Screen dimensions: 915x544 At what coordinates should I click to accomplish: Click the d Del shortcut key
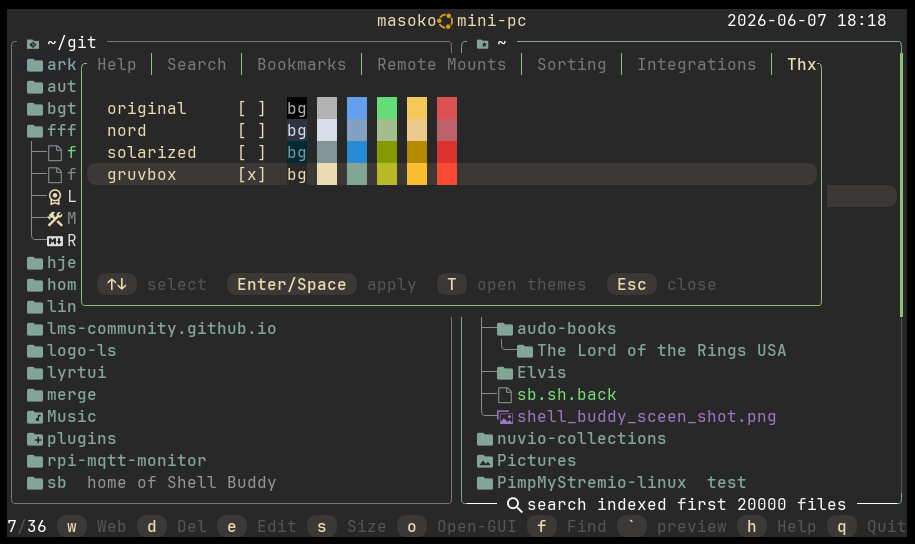(x=152, y=526)
